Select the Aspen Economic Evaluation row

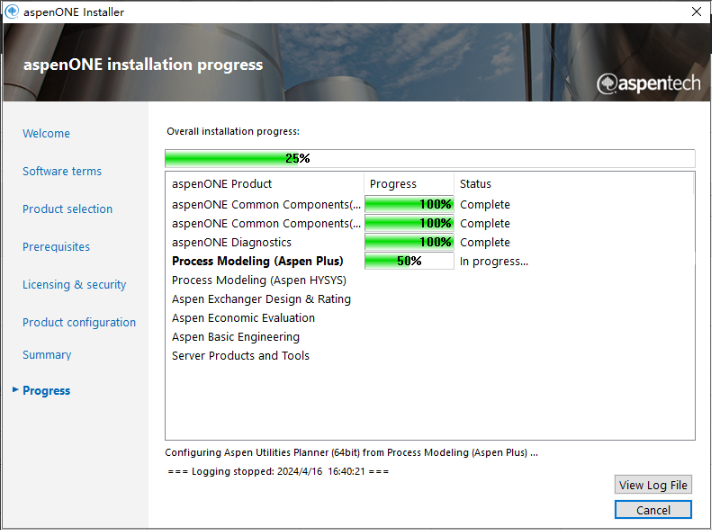[x=430, y=318]
